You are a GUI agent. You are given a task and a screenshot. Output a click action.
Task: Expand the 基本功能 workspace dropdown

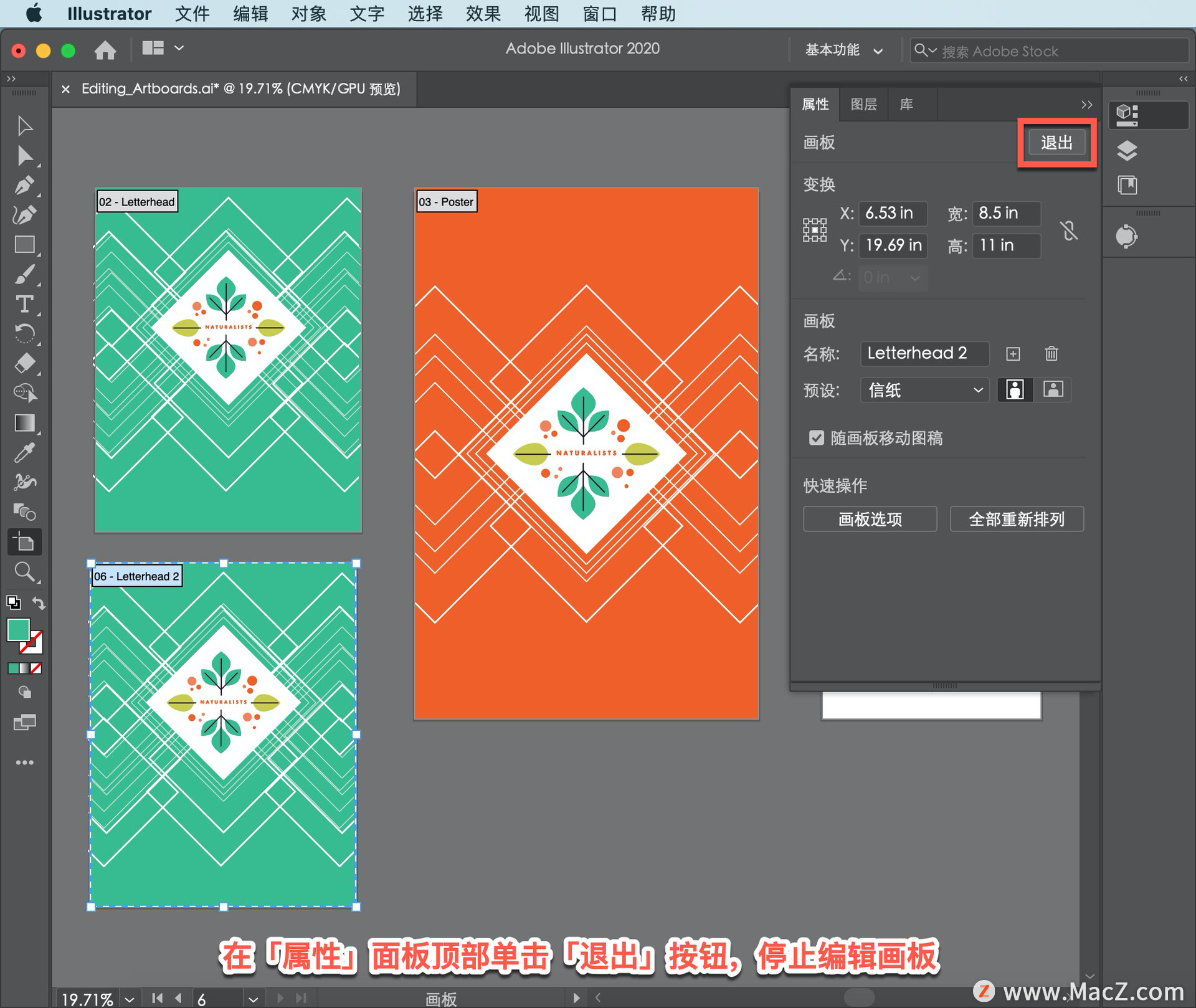click(843, 50)
